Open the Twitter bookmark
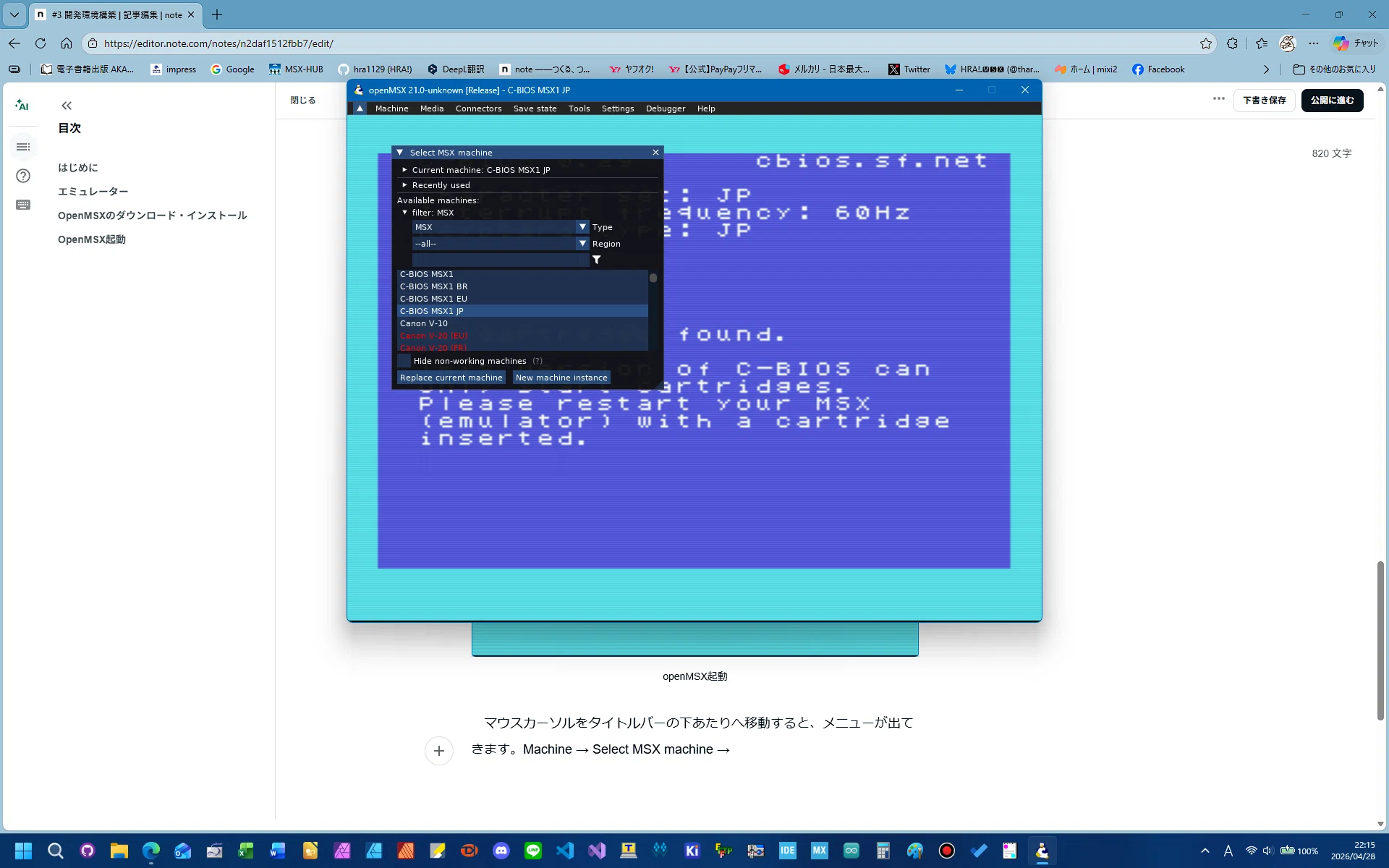This screenshot has width=1389, height=868. (909, 69)
